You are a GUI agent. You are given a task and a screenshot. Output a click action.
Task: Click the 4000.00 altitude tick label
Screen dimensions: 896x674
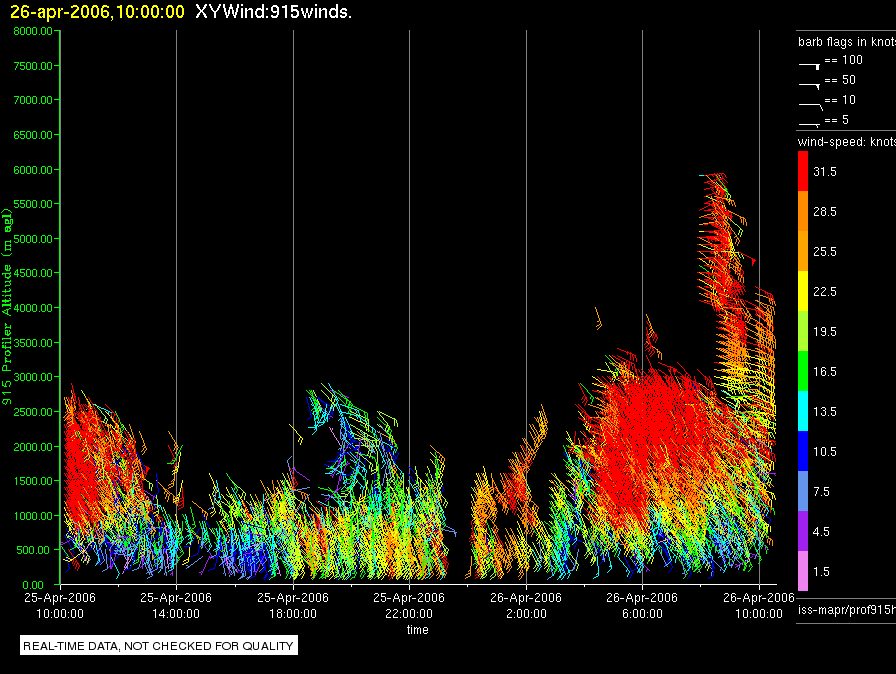(x=33, y=308)
